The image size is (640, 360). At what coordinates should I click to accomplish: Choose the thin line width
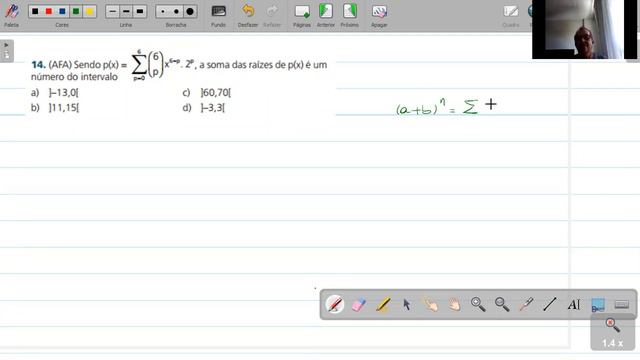(x=112, y=11)
